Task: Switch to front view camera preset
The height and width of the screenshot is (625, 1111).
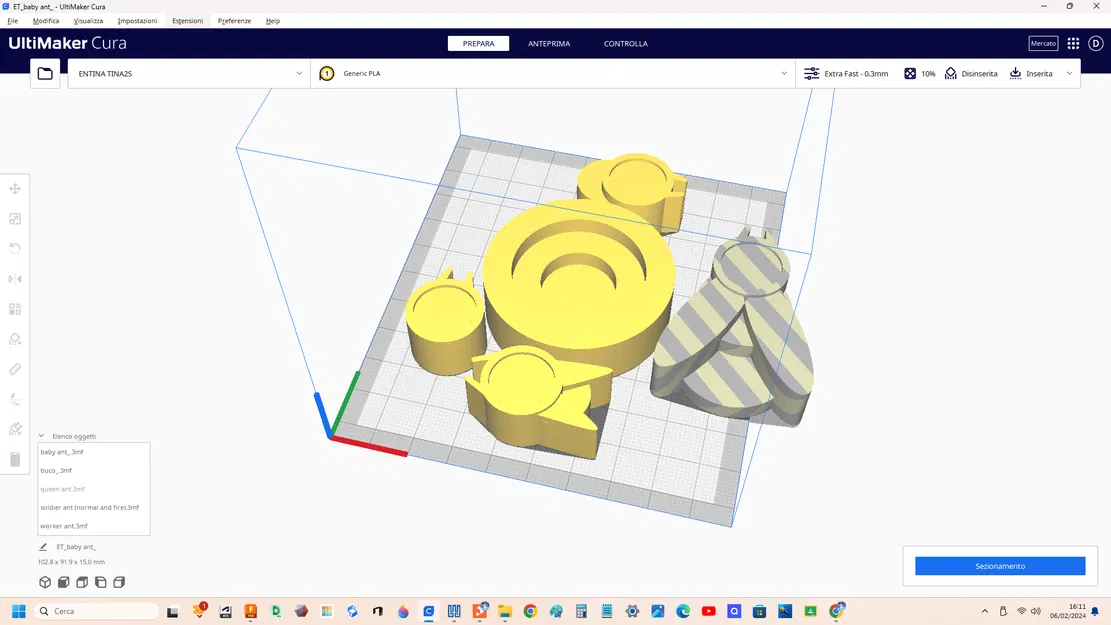Action: pos(62,581)
